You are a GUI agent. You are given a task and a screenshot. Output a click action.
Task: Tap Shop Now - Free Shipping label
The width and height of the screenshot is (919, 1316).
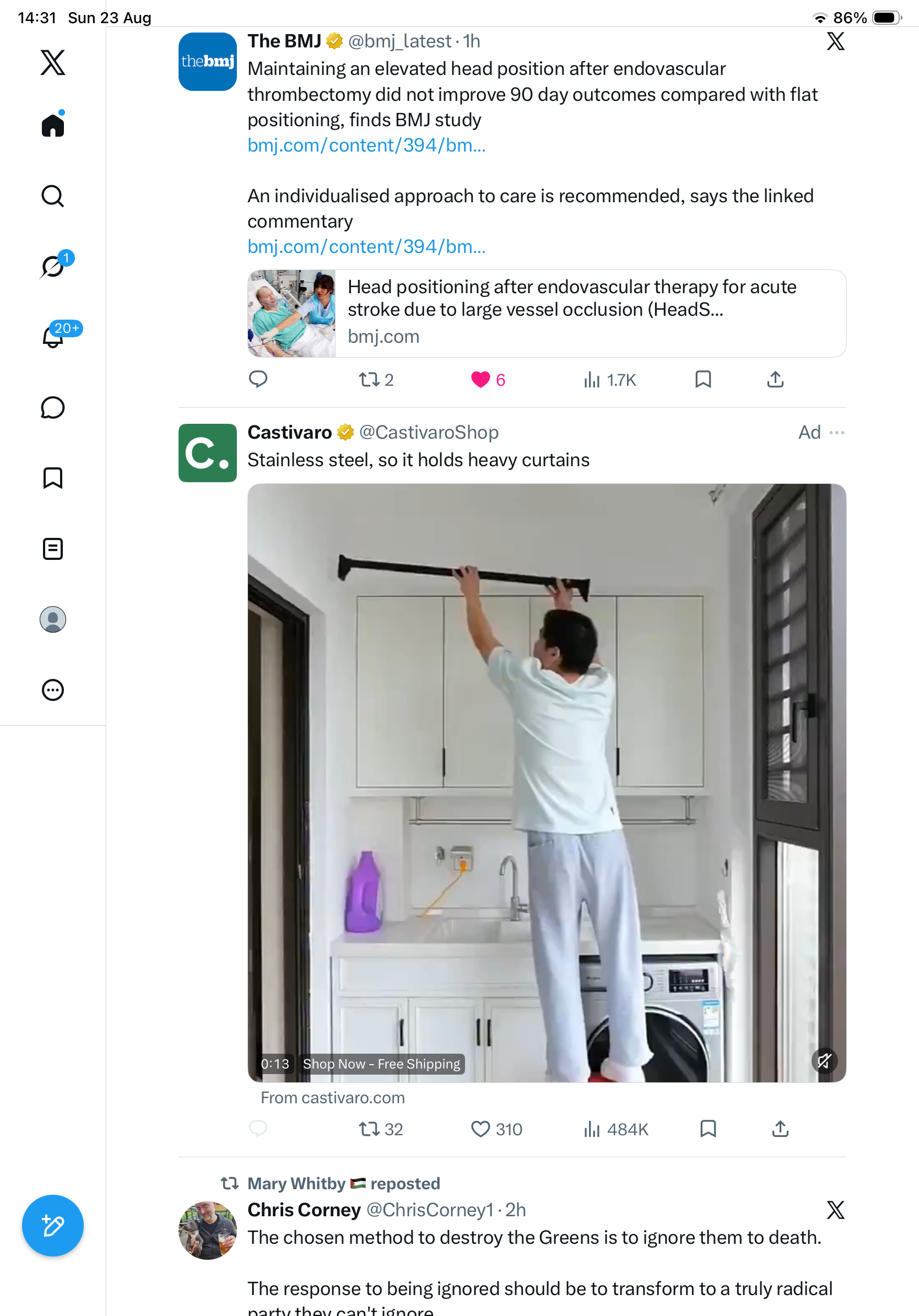point(382,1064)
